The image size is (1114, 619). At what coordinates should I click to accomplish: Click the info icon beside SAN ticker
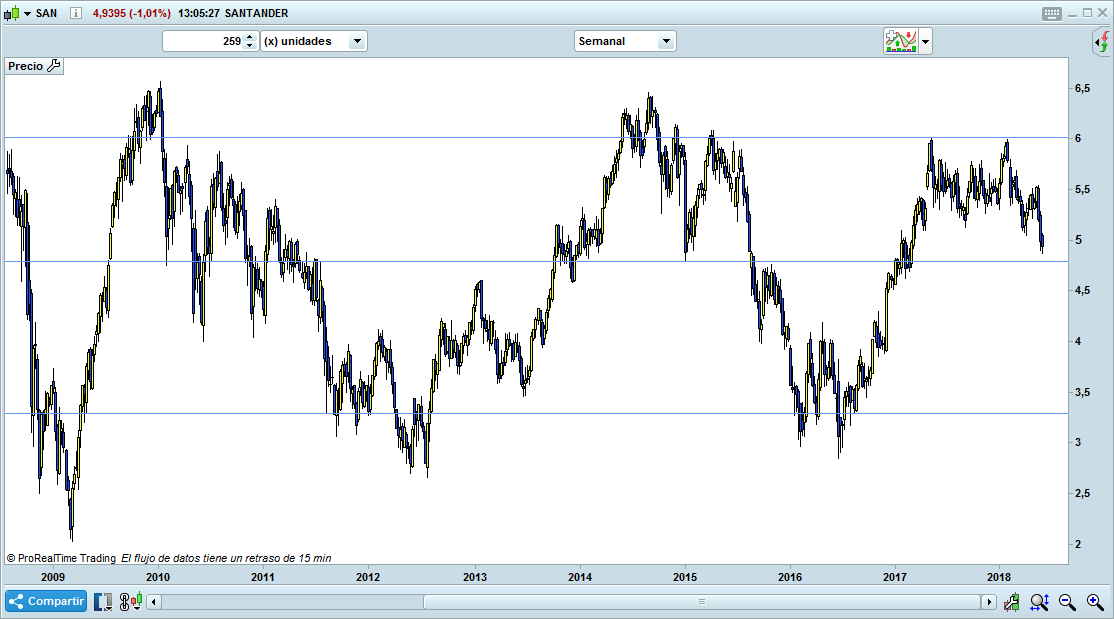pyautogui.click(x=75, y=13)
